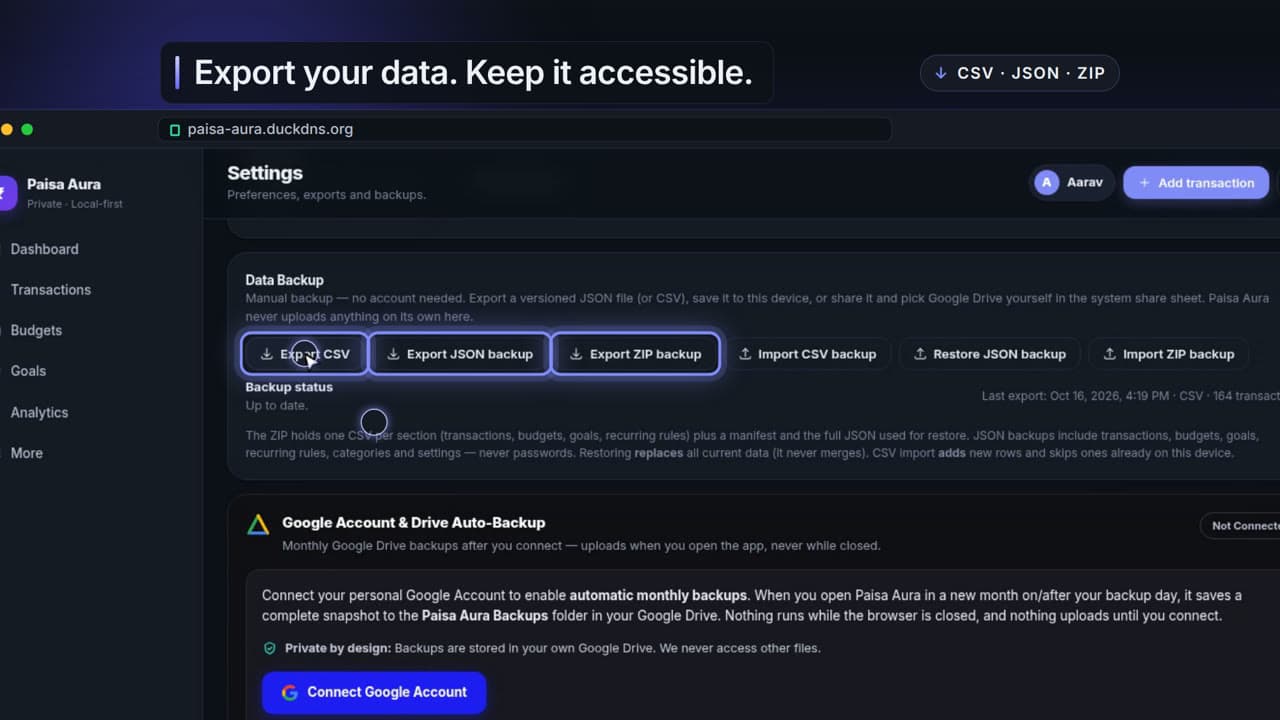The width and height of the screenshot is (1280, 720).
Task: Click the green maximize window dot
Action: [27, 129]
